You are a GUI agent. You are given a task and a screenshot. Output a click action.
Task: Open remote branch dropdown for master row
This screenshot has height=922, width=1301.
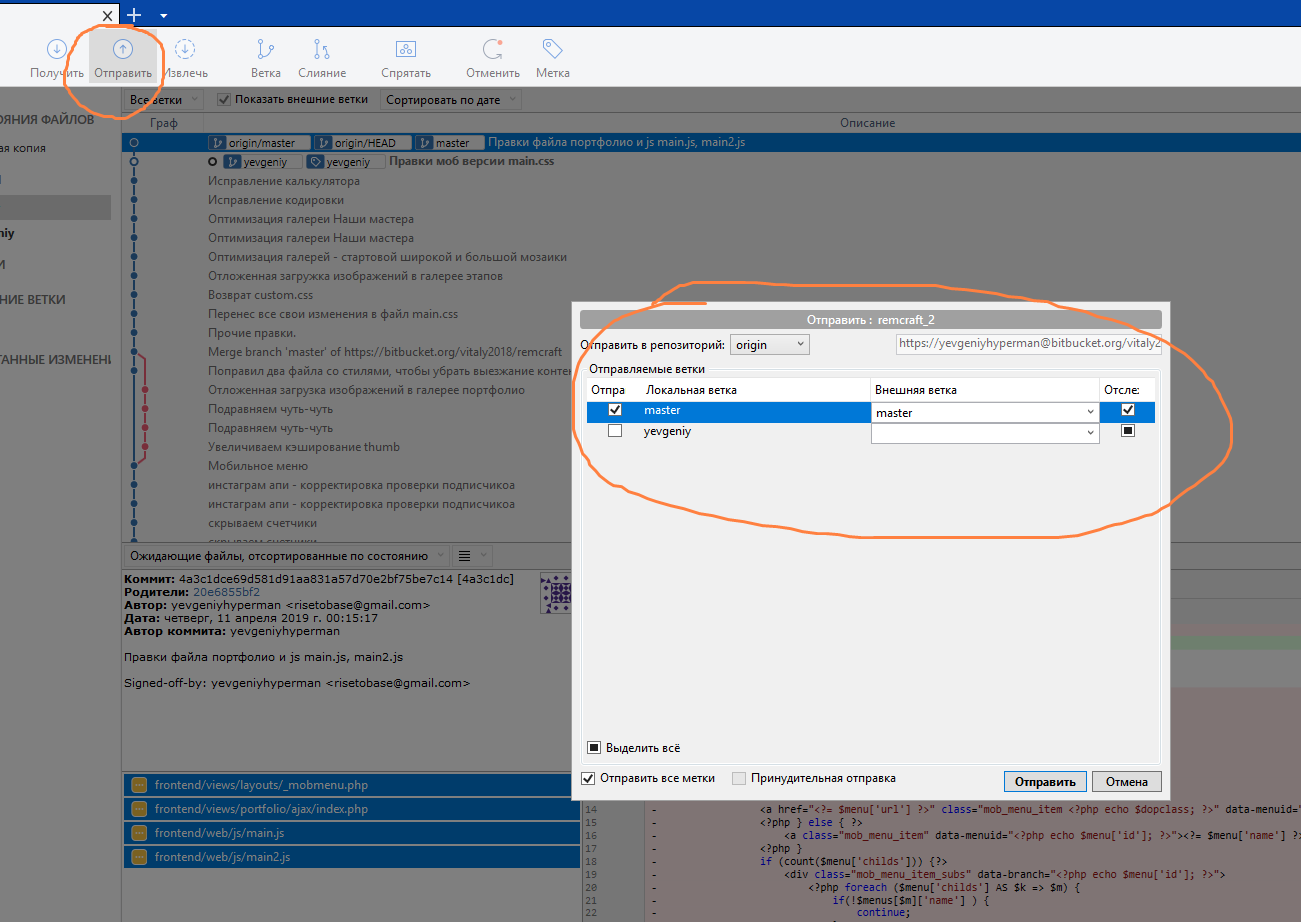[x=1089, y=412]
